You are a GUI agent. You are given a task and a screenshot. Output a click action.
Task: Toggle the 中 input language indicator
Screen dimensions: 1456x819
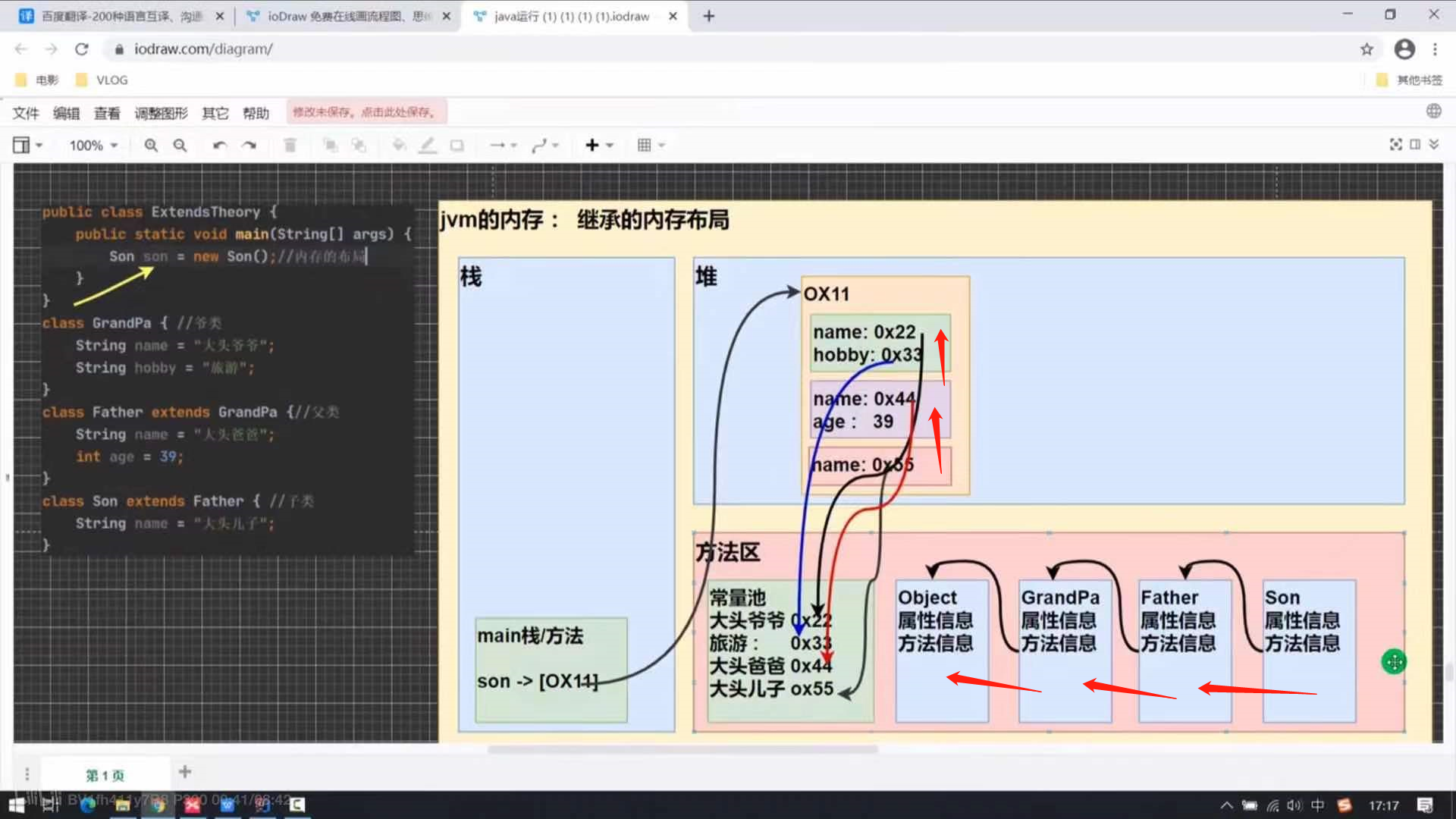[1318, 805]
